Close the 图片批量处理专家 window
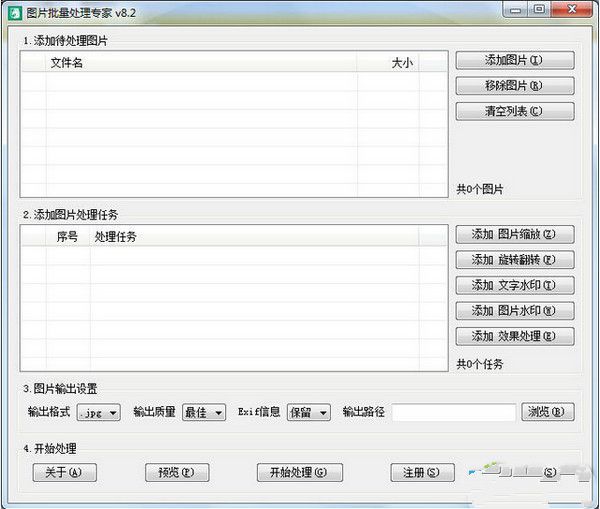The height and width of the screenshot is (509, 600). [x=572, y=10]
